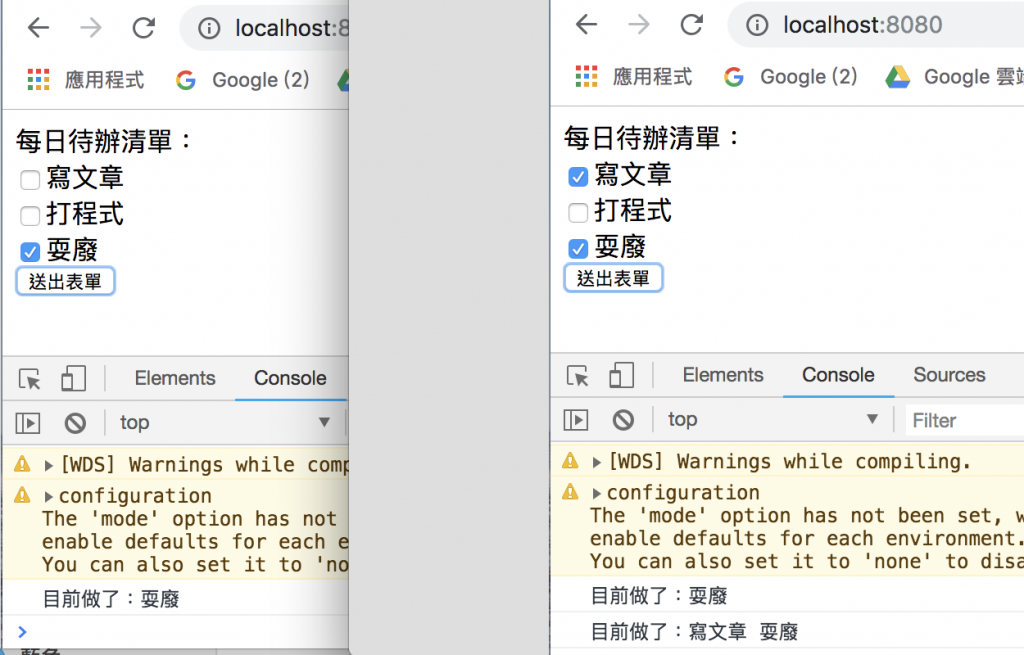Submit the form with 送出表單 in left window
Viewport: 1024px width, 655px height.
pyautogui.click(x=65, y=281)
